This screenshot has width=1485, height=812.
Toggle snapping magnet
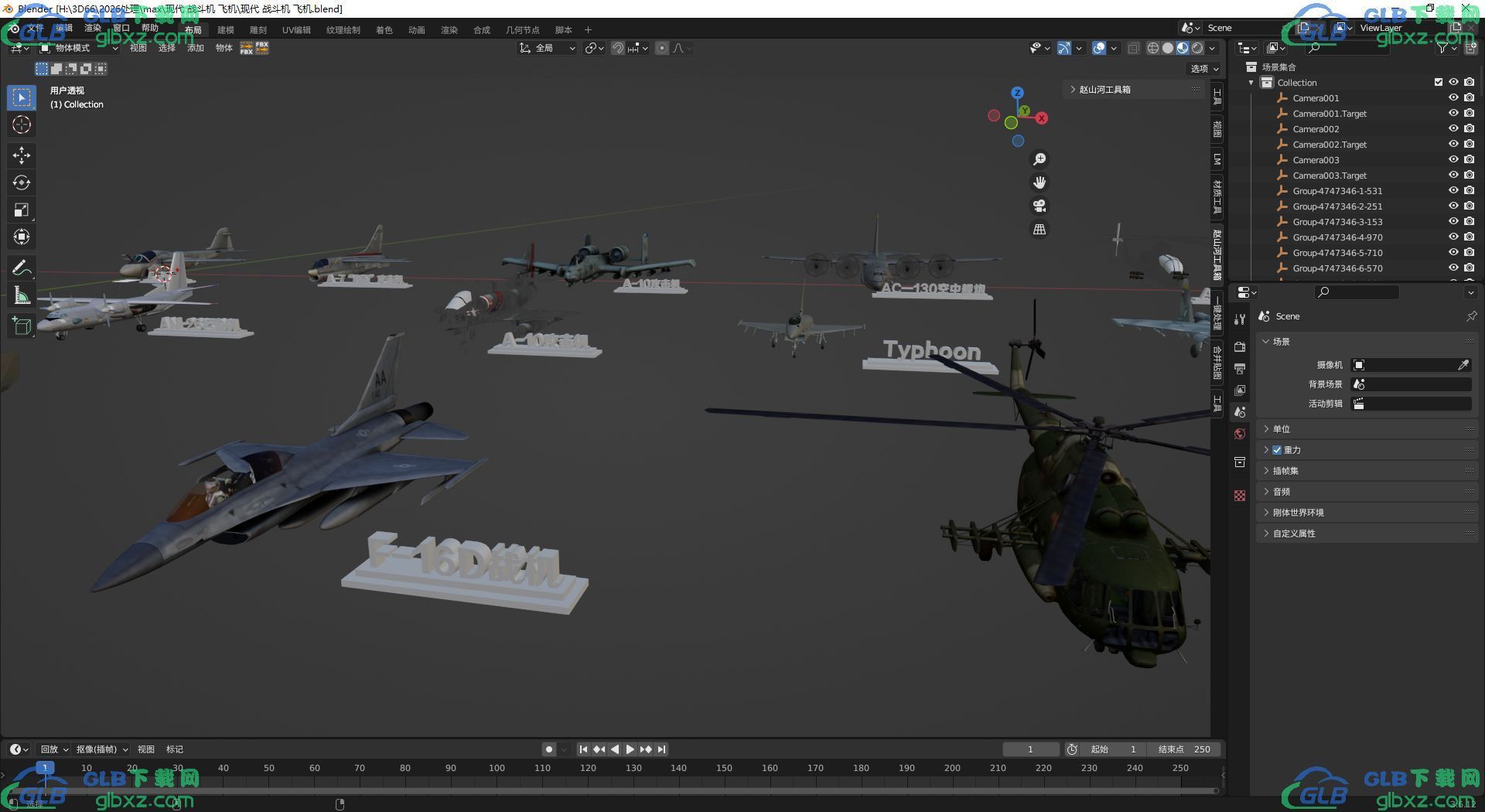[x=618, y=48]
